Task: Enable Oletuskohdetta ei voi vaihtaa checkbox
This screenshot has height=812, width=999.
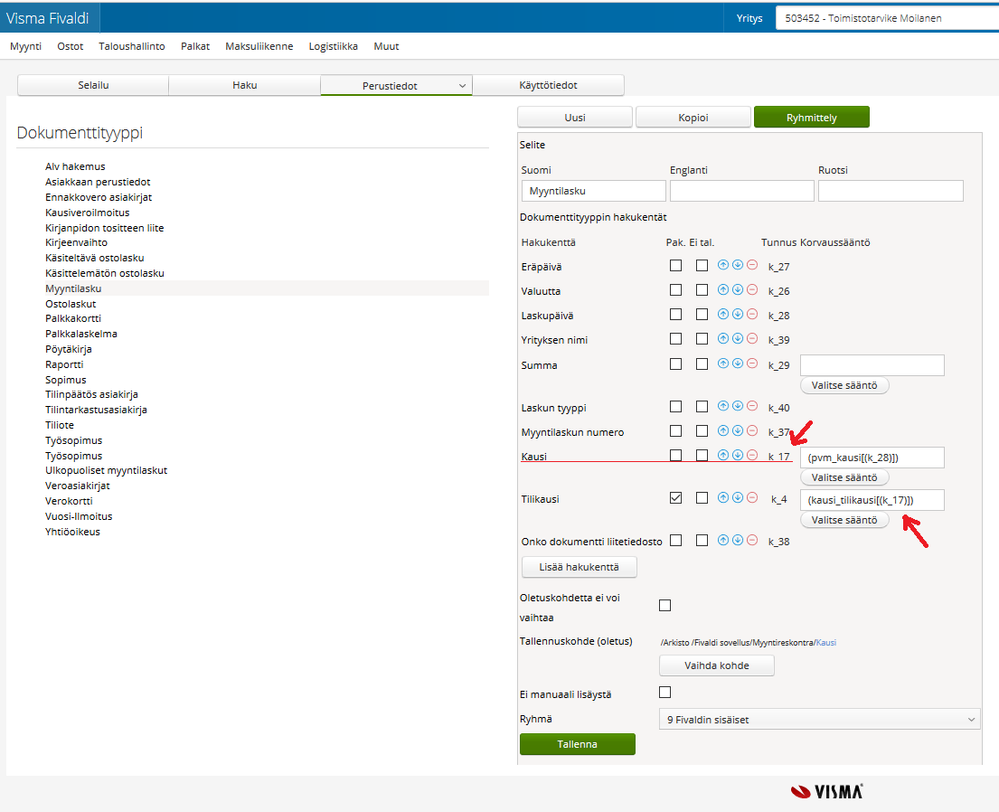Action: point(665,605)
